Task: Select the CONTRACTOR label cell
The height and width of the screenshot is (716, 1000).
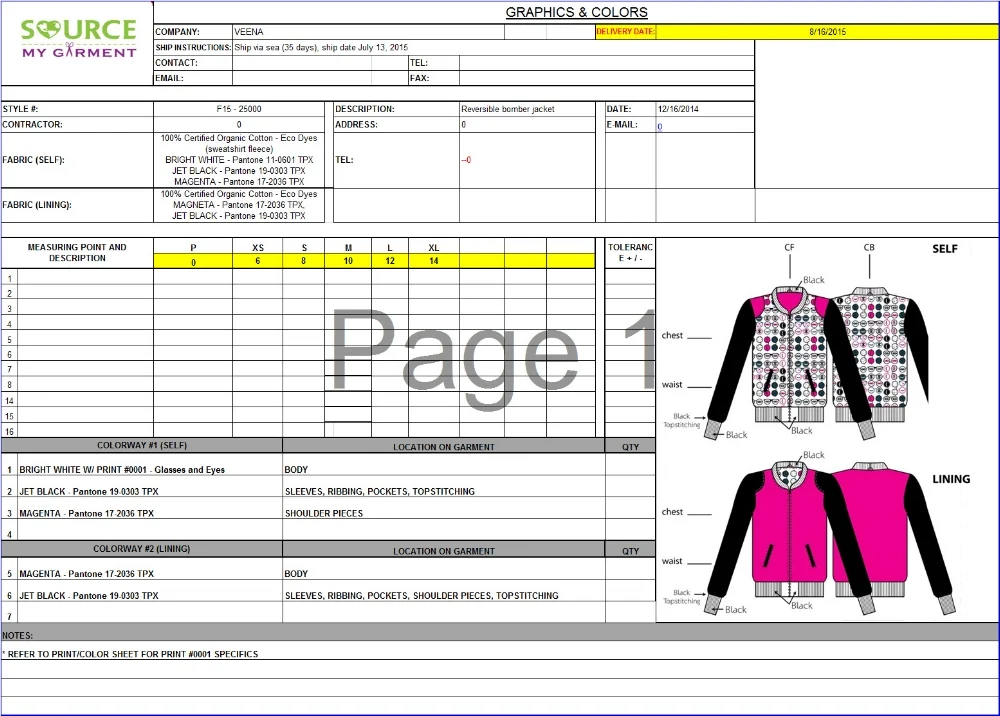Action: click(77, 124)
